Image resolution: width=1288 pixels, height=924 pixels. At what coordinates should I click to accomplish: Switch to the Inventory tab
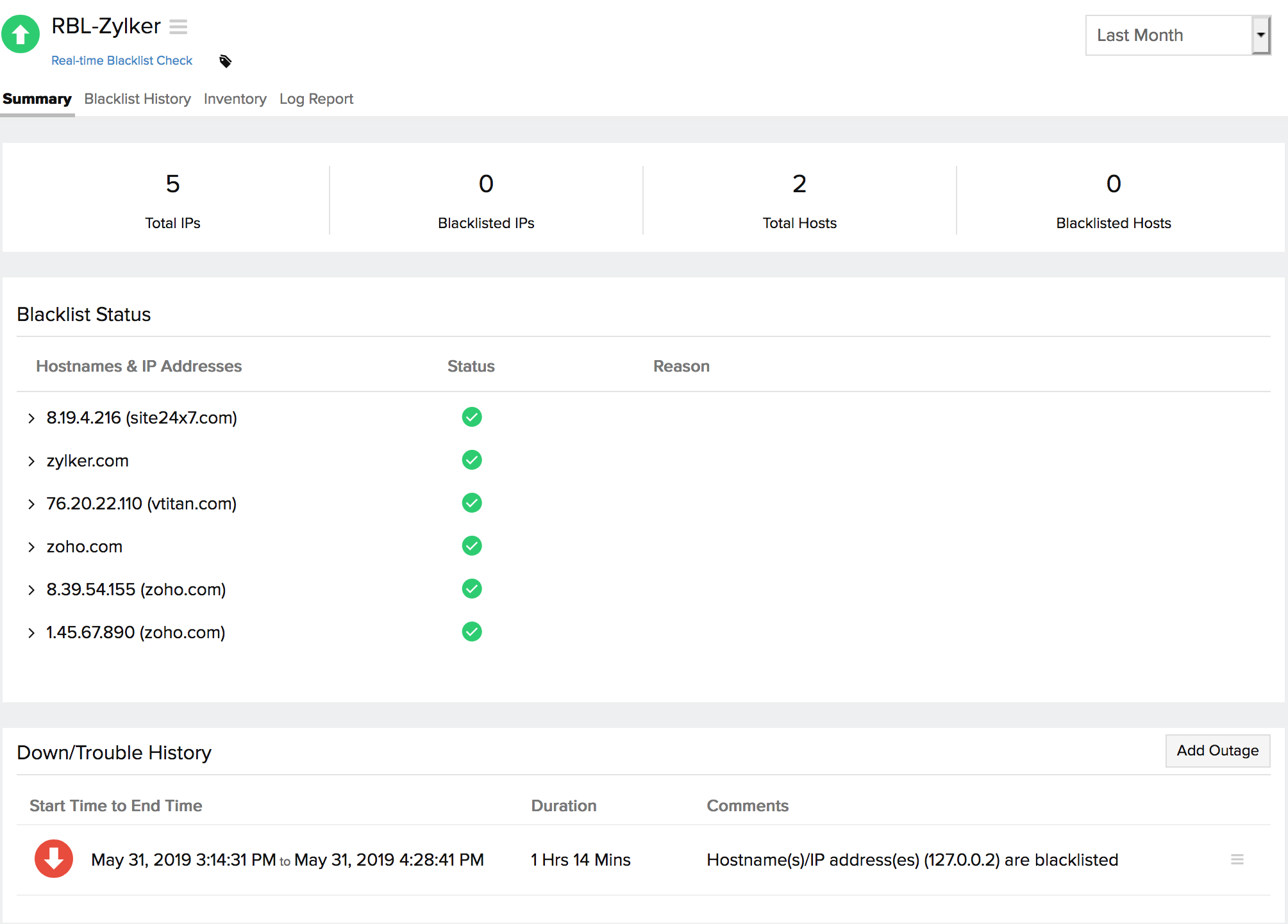[x=235, y=99]
